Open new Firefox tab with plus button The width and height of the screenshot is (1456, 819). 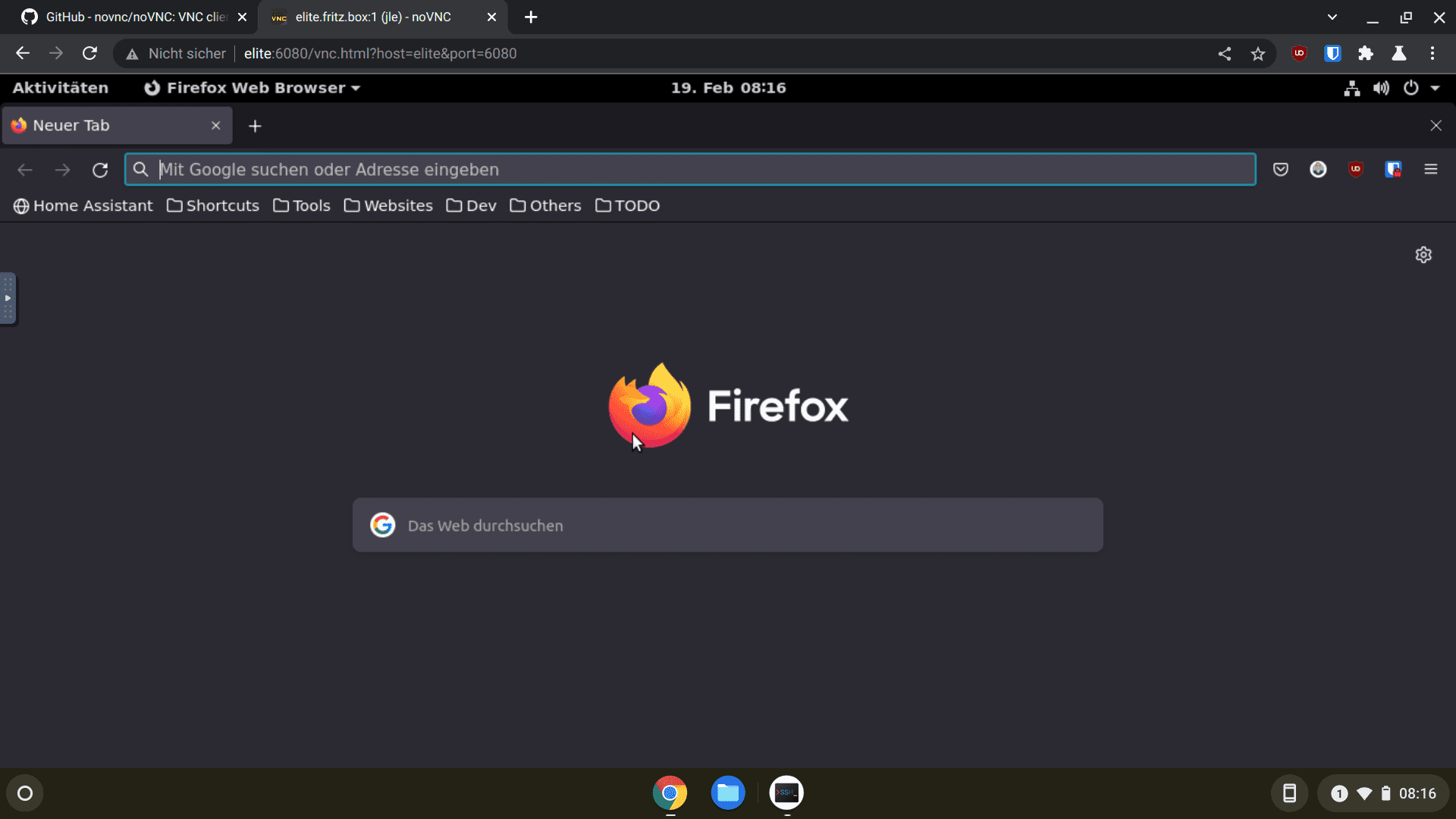point(255,126)
